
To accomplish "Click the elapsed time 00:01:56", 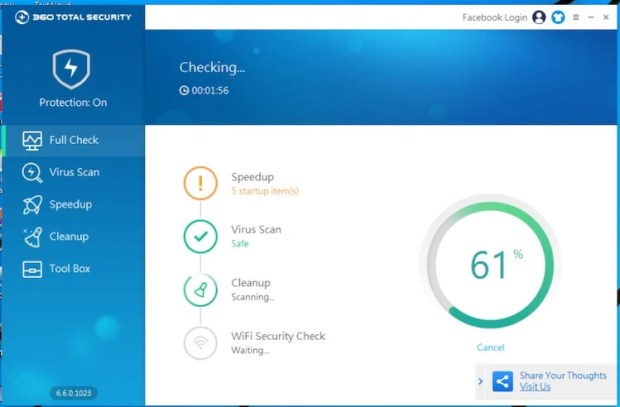I will (210, 90).
